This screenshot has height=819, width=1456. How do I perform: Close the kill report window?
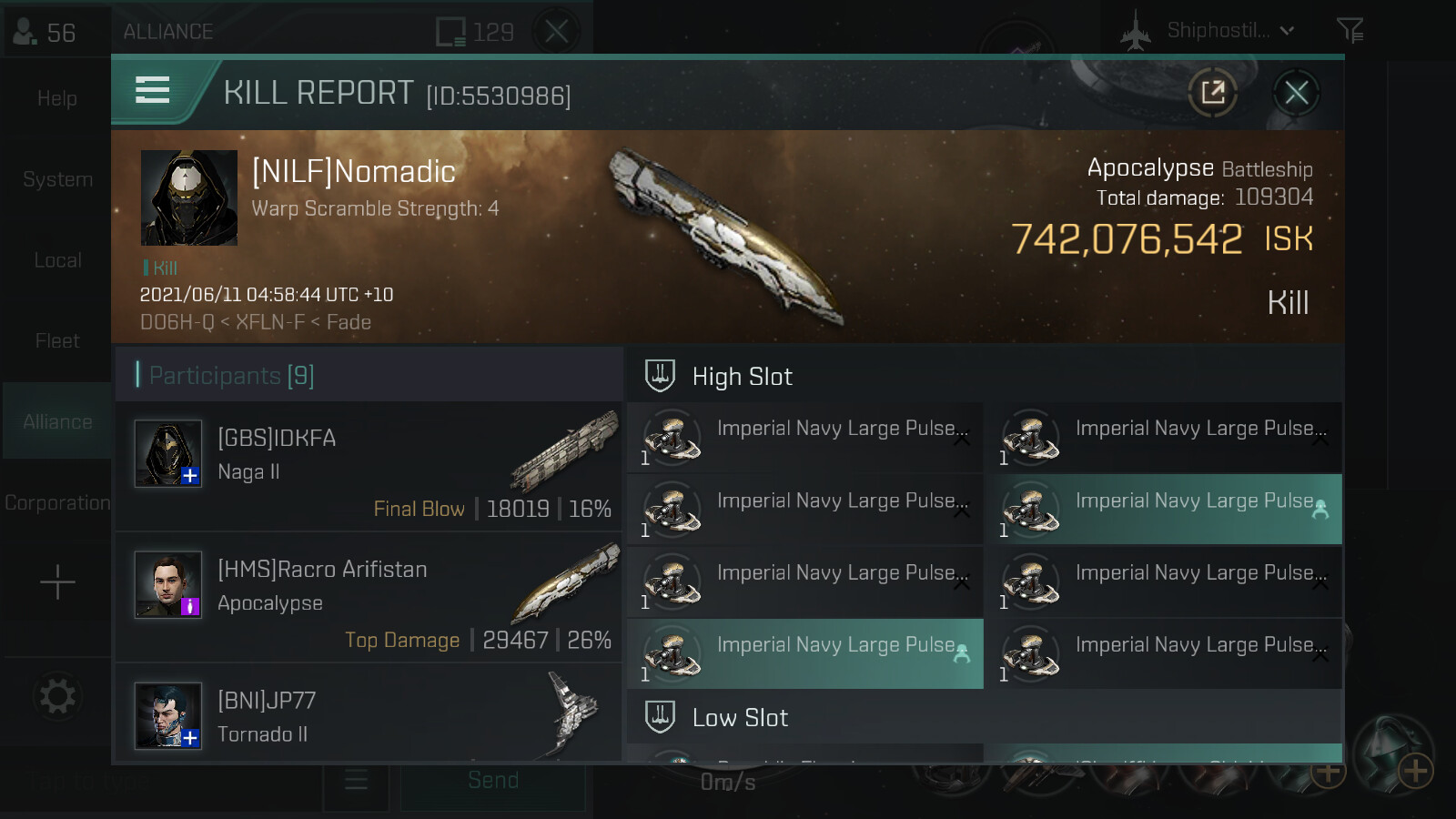pyautogui.click(x=1296, y=92)
